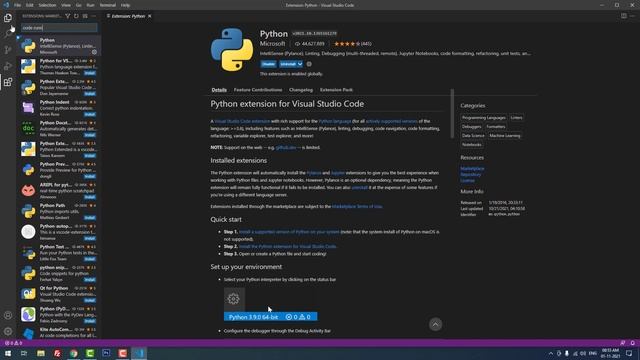Click the Microsoft publisher name

pyautogui.click(x=273, y=44)
